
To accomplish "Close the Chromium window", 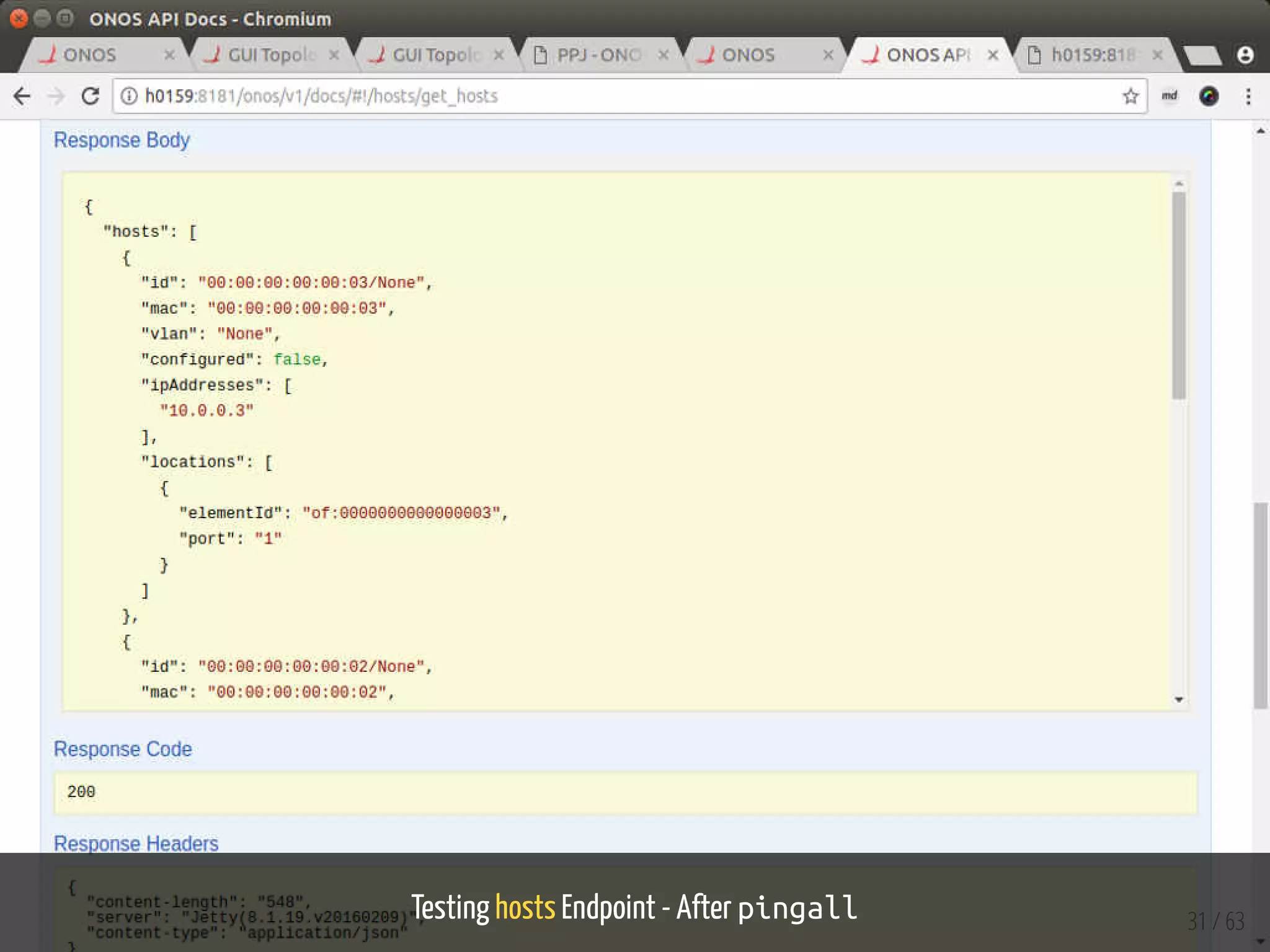I will 19,19.
